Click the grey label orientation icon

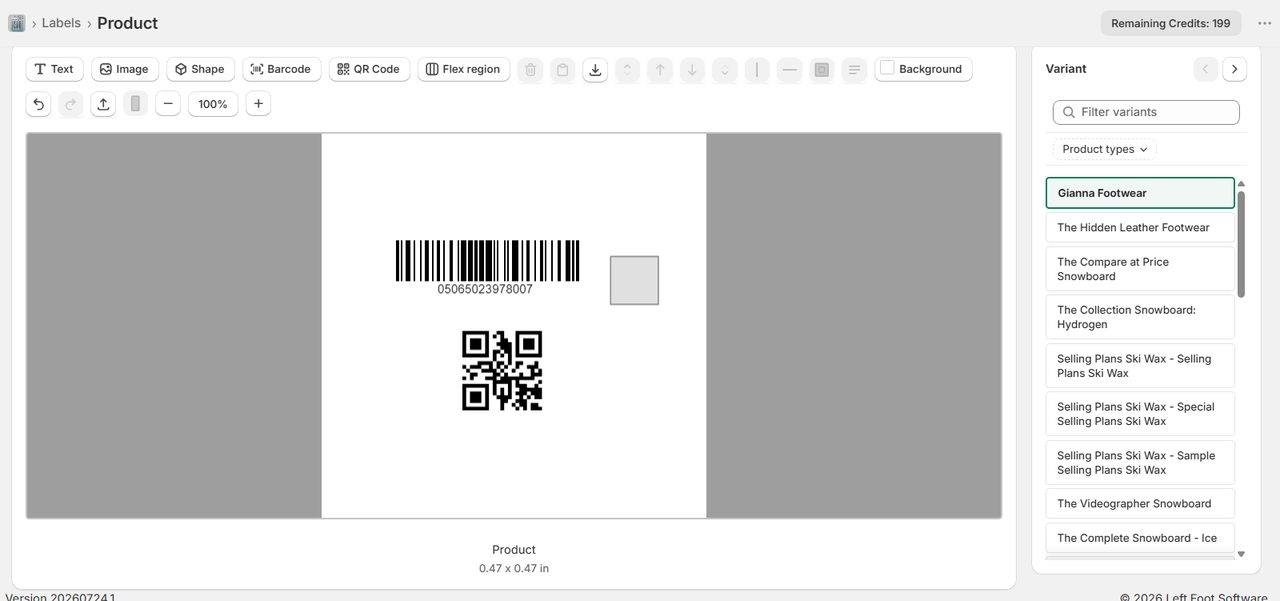pyautogui.click(x=136, y=104)
